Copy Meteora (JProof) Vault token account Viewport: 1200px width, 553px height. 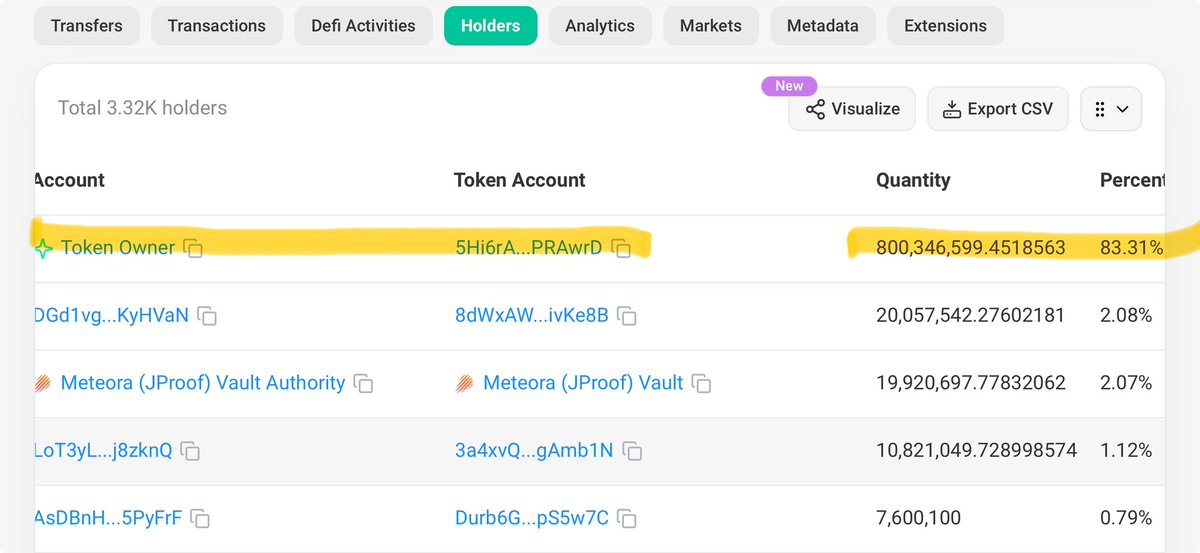[702, 384]
